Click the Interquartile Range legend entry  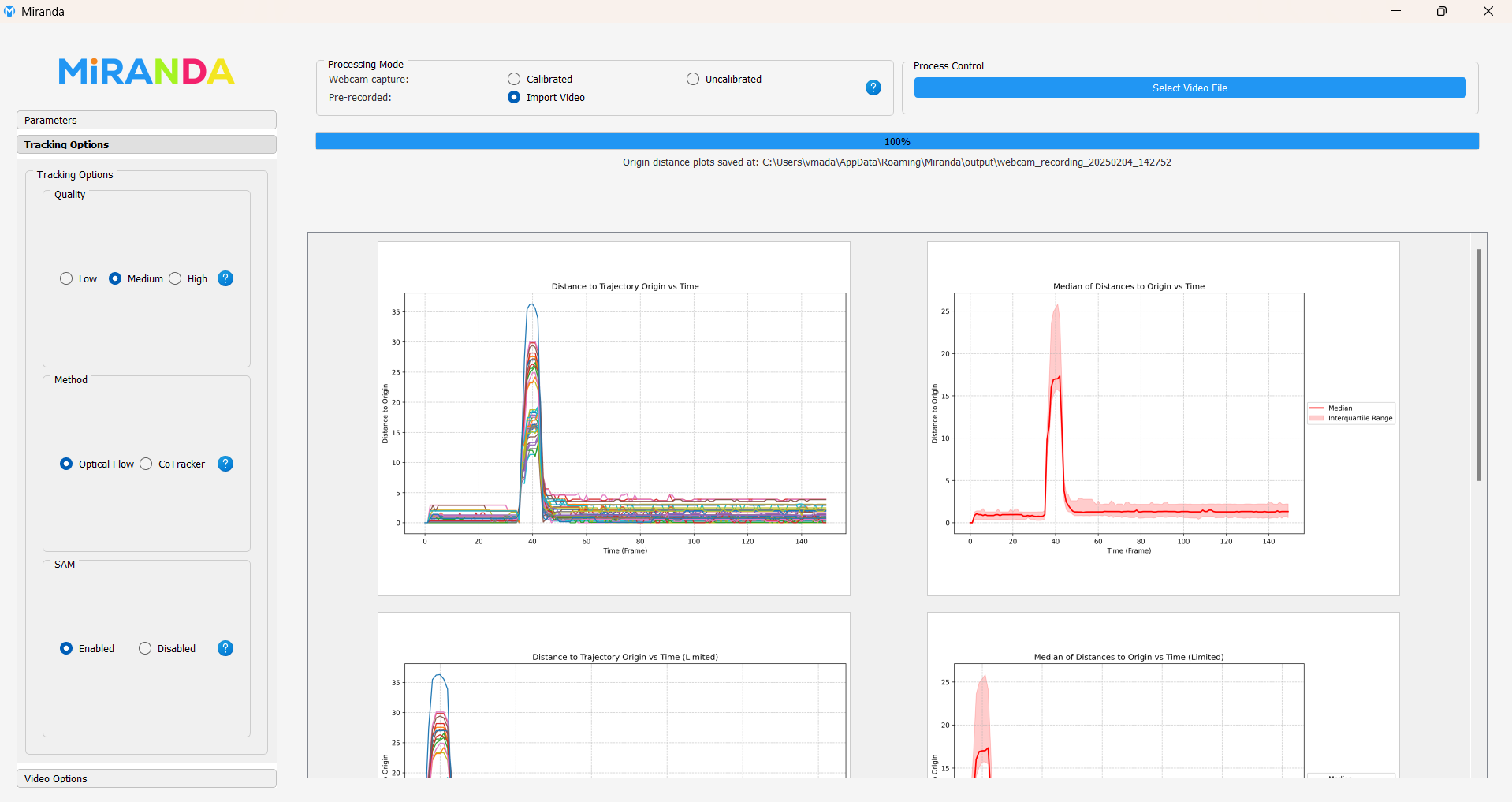1351,418
